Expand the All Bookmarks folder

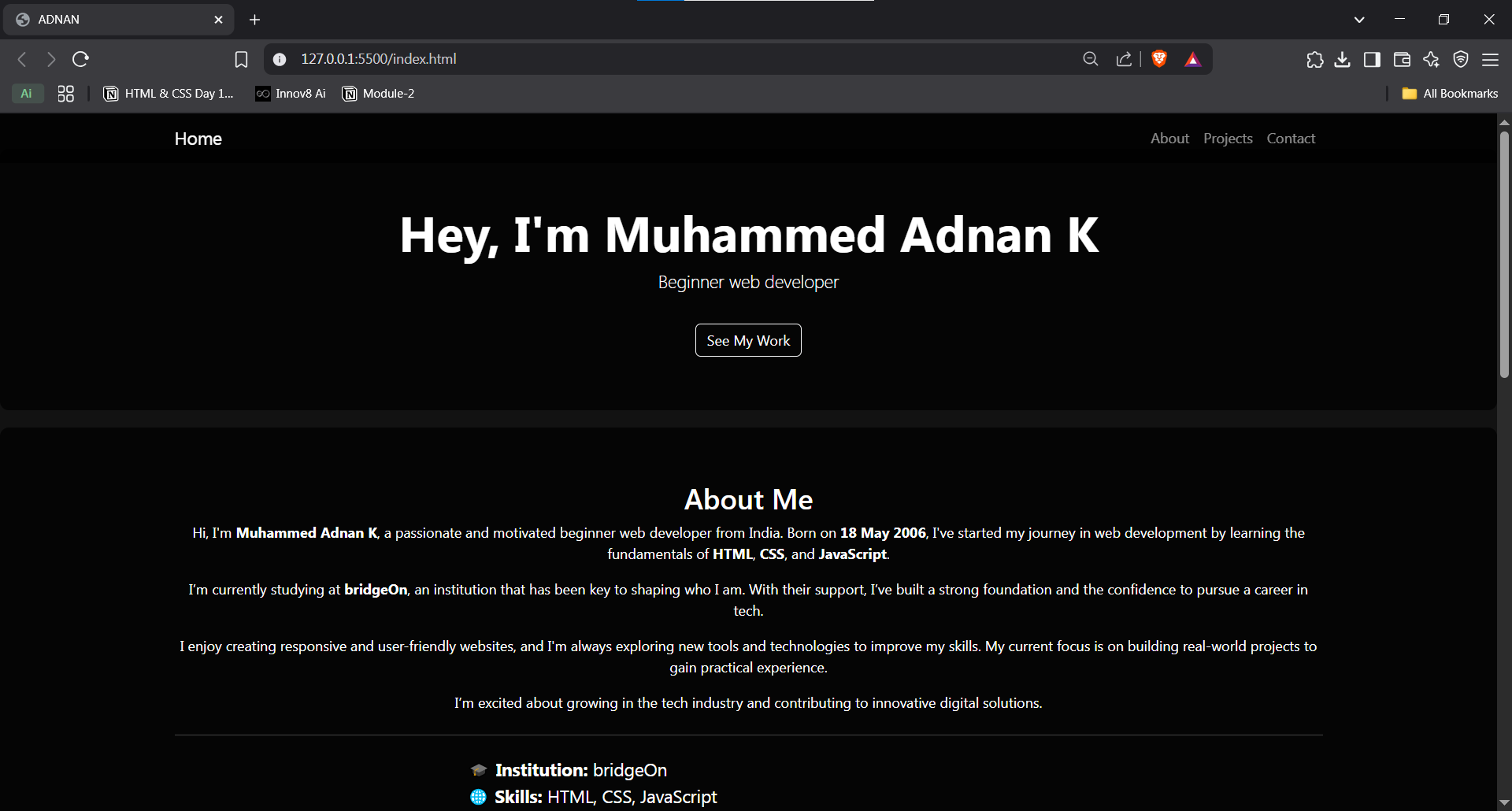click(x=1450, y=94)
